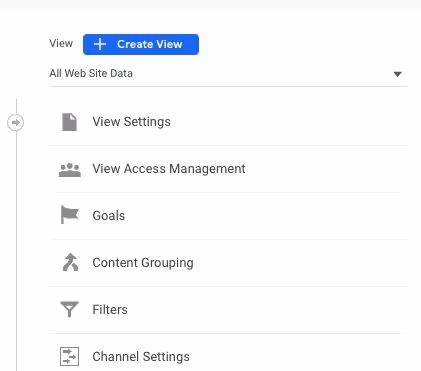Image resolution: width=421 pixels, height=371 pixels.
Task: Open View Access Management
Action: [x=169, y=169]
